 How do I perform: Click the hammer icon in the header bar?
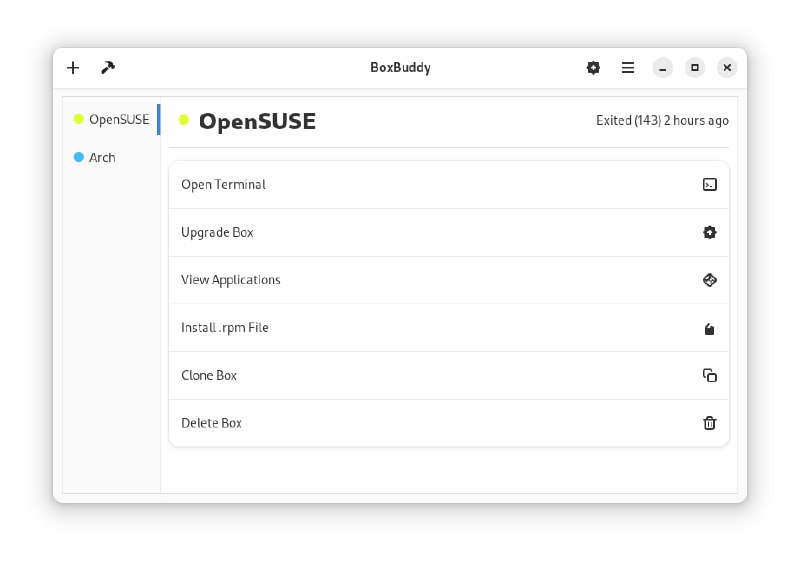tap(108, 68)
